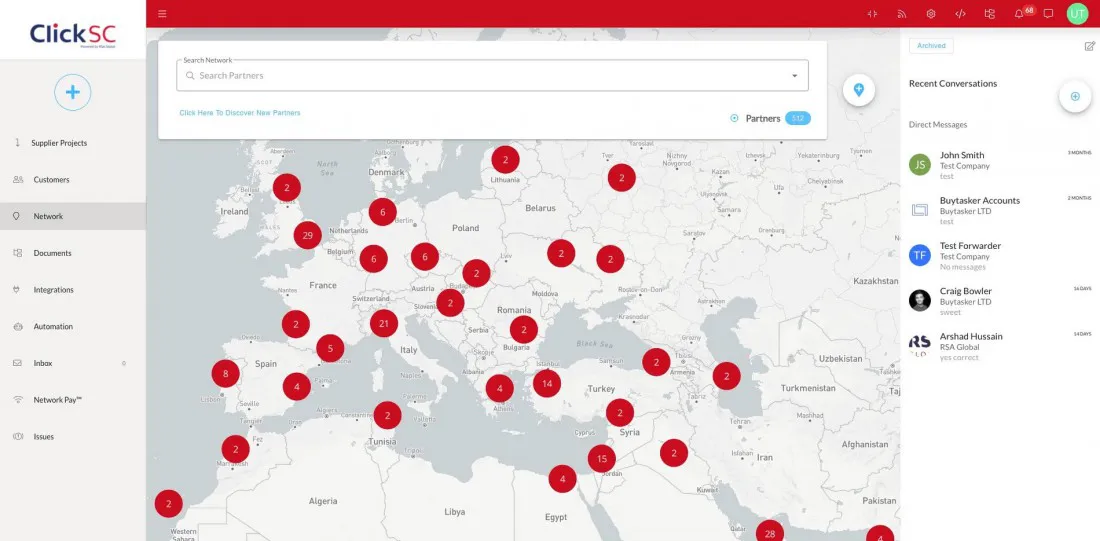The width and height of the screenshot is (1100, 541).
Task: Go to Documents in the sidebar
Action: [52, 253]
